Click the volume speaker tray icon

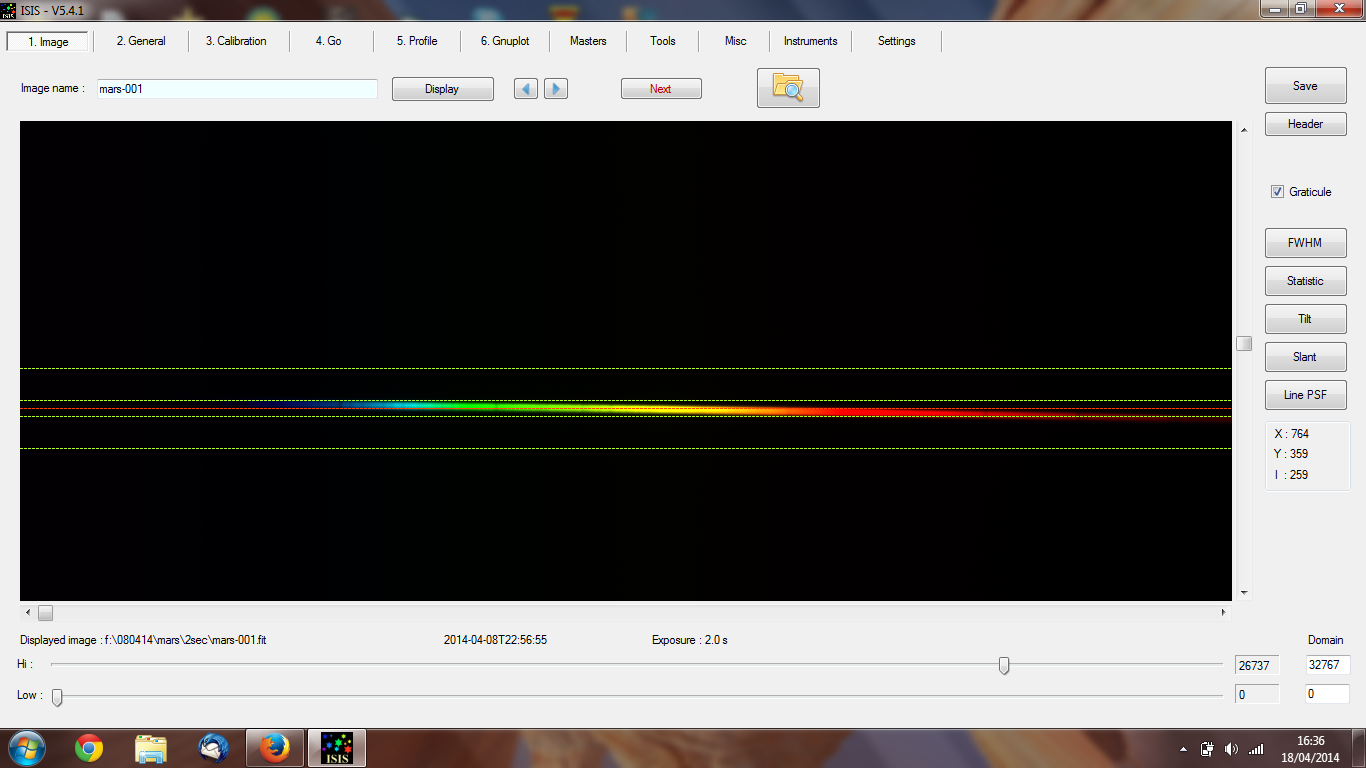[1231, 749]
